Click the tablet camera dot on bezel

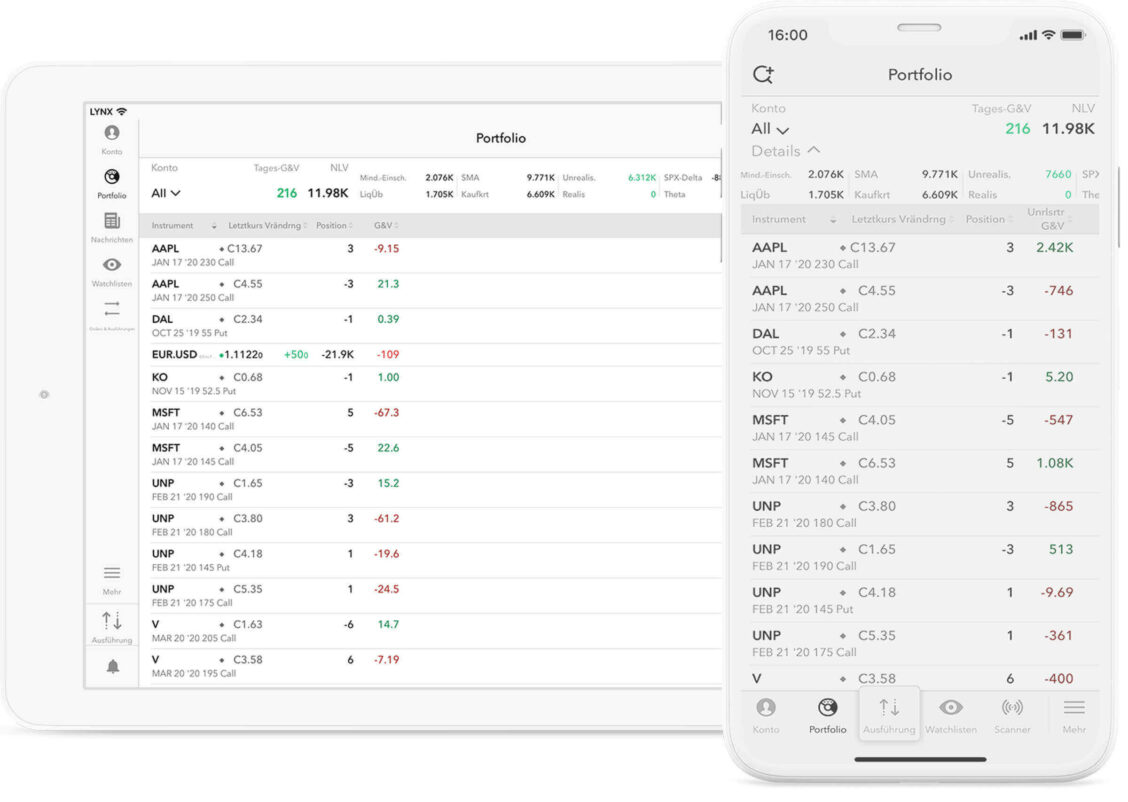click(x=44, y=395)
